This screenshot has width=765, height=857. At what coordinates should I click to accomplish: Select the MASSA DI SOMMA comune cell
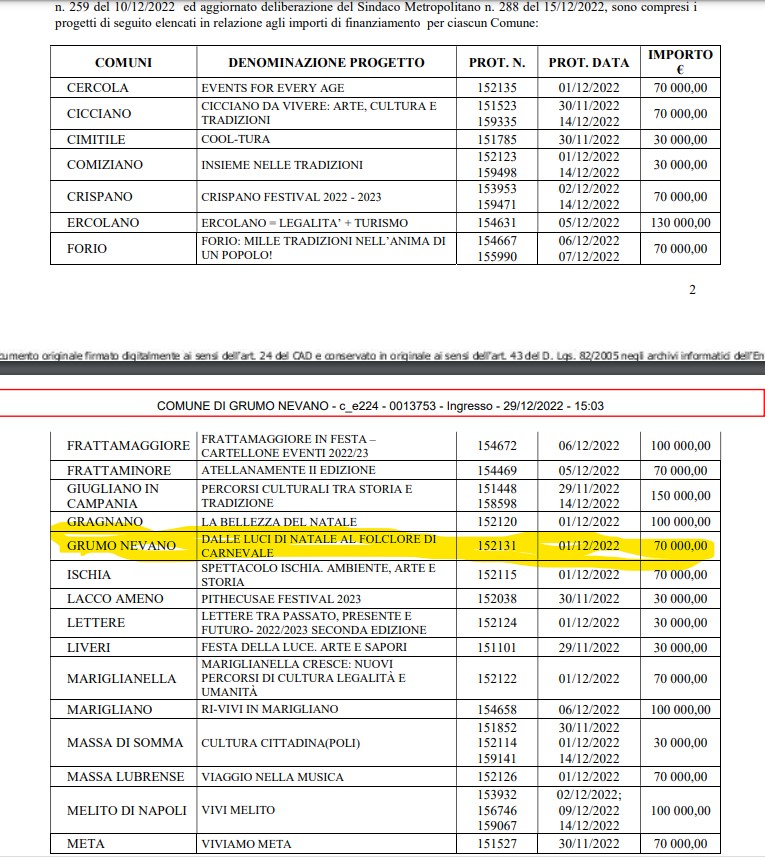[125, 743]
